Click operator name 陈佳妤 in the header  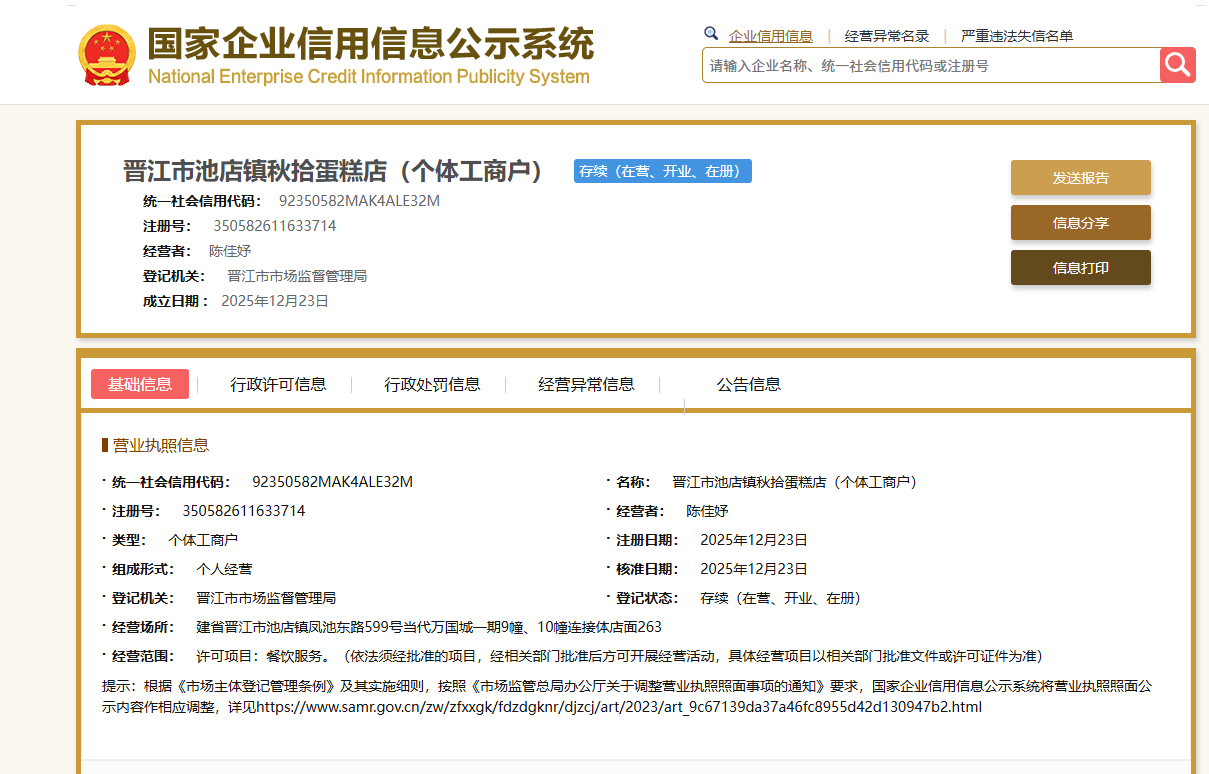[230, 251]
